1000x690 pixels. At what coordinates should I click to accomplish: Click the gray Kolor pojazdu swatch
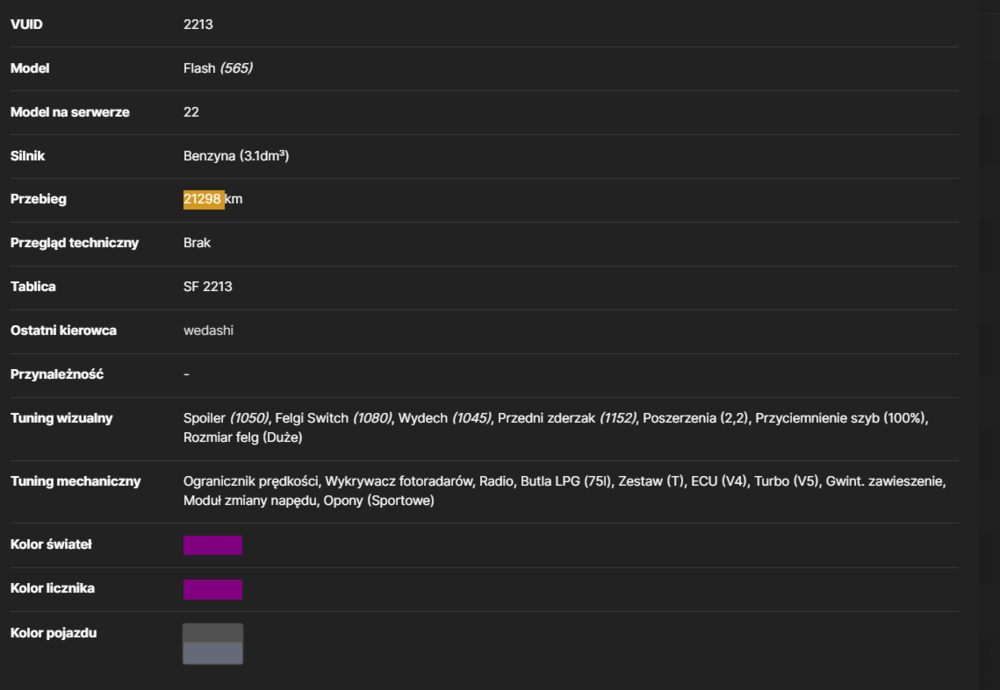(x=212, y=643)
